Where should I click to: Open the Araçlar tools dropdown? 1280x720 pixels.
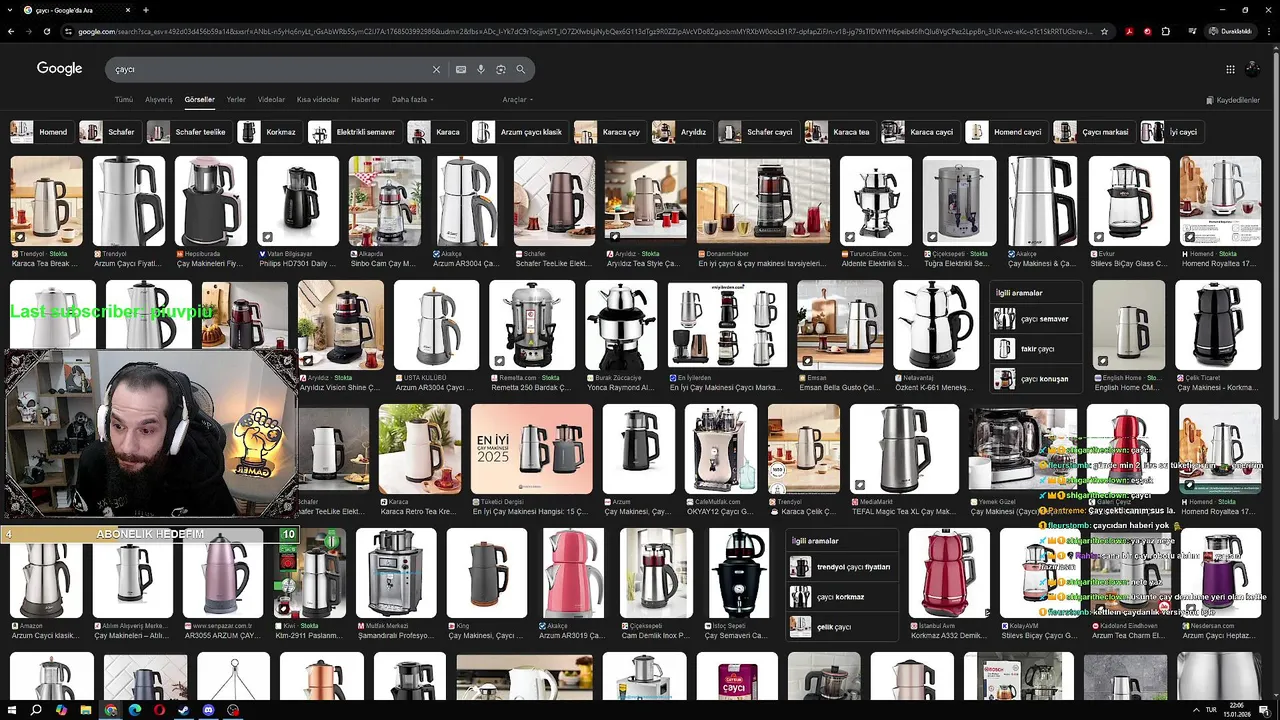coord(517,100)
